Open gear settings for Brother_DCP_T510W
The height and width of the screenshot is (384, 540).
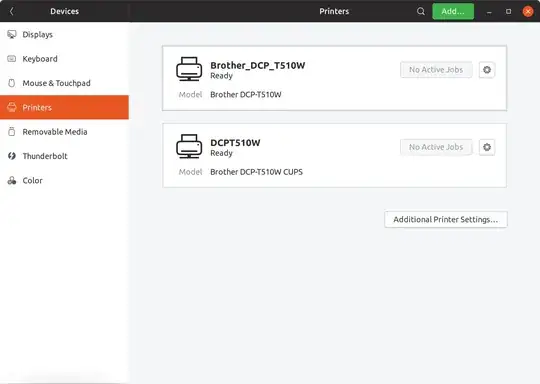click(487, 70)
